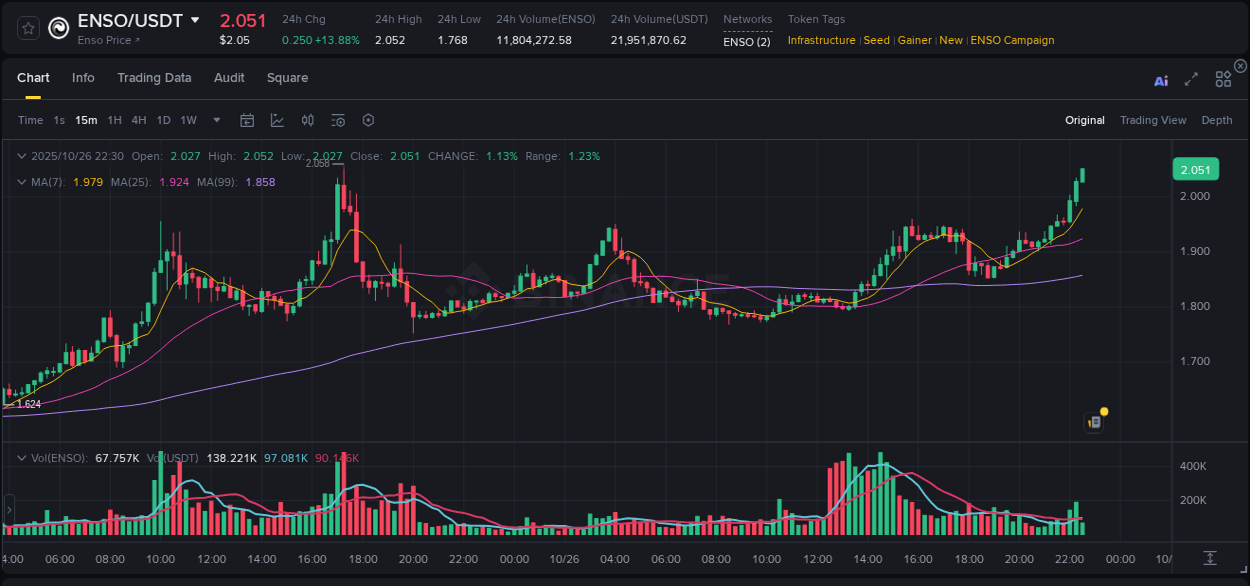The width and height of the screenshot is (1250, 586).
Task: Switch chart style using line chart icon
Action: [278, 120]
